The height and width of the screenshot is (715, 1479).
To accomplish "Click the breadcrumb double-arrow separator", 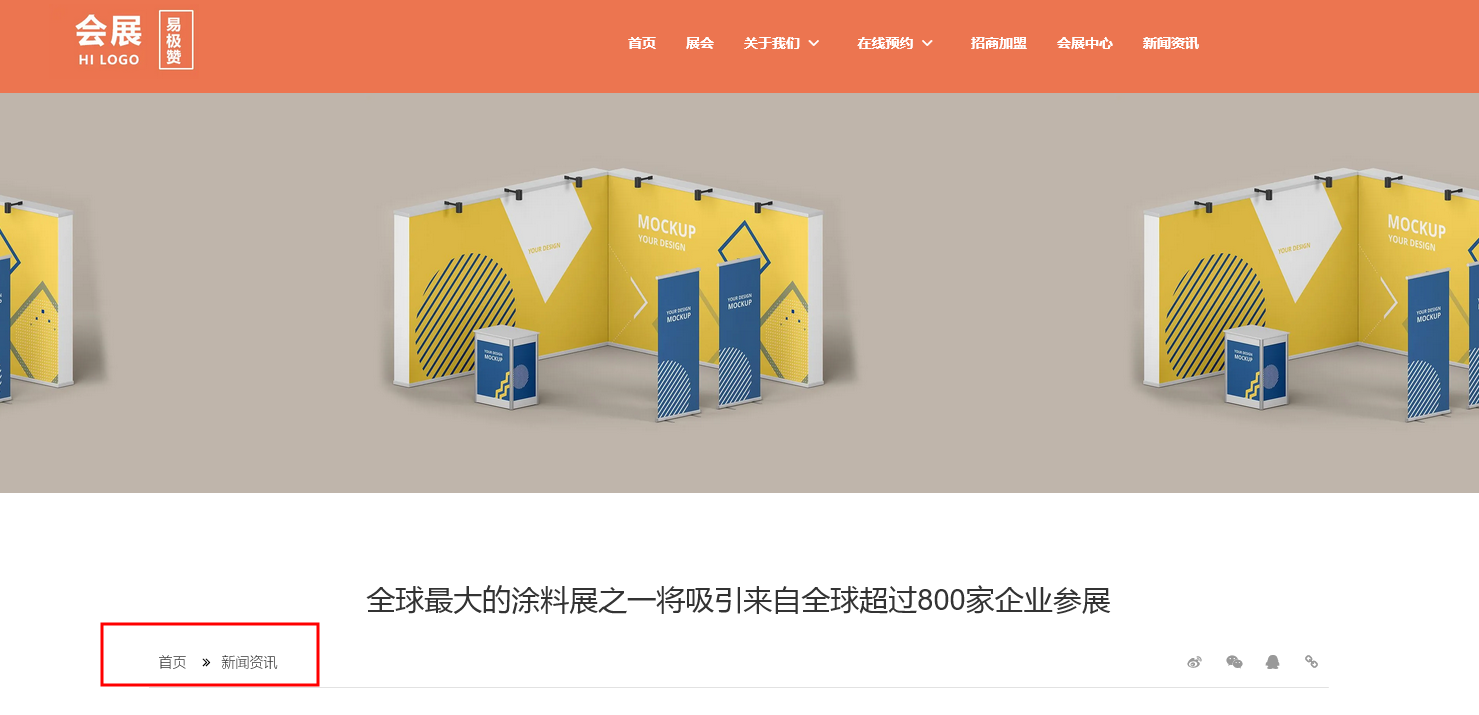I will (x=206, y=662).
